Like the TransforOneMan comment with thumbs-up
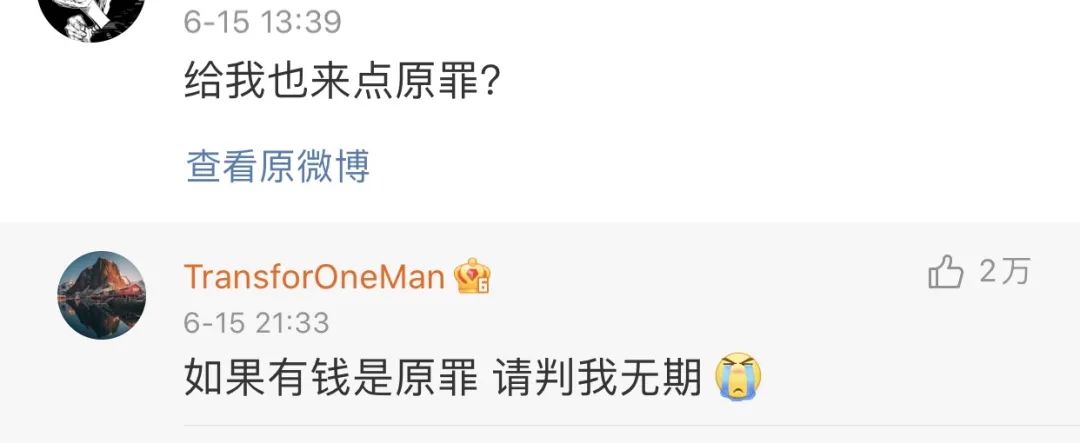Viewport: 1080px width, 443px height. click(945, 272)
